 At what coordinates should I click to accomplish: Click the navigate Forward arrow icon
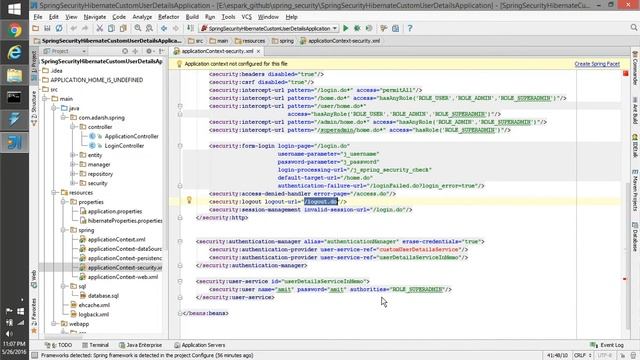176,28
